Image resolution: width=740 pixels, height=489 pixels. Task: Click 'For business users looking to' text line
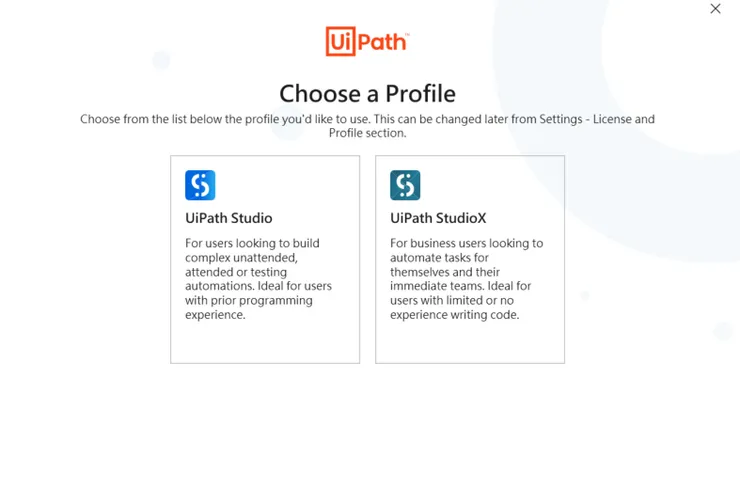pyautogui.click(x=466, y=243)
